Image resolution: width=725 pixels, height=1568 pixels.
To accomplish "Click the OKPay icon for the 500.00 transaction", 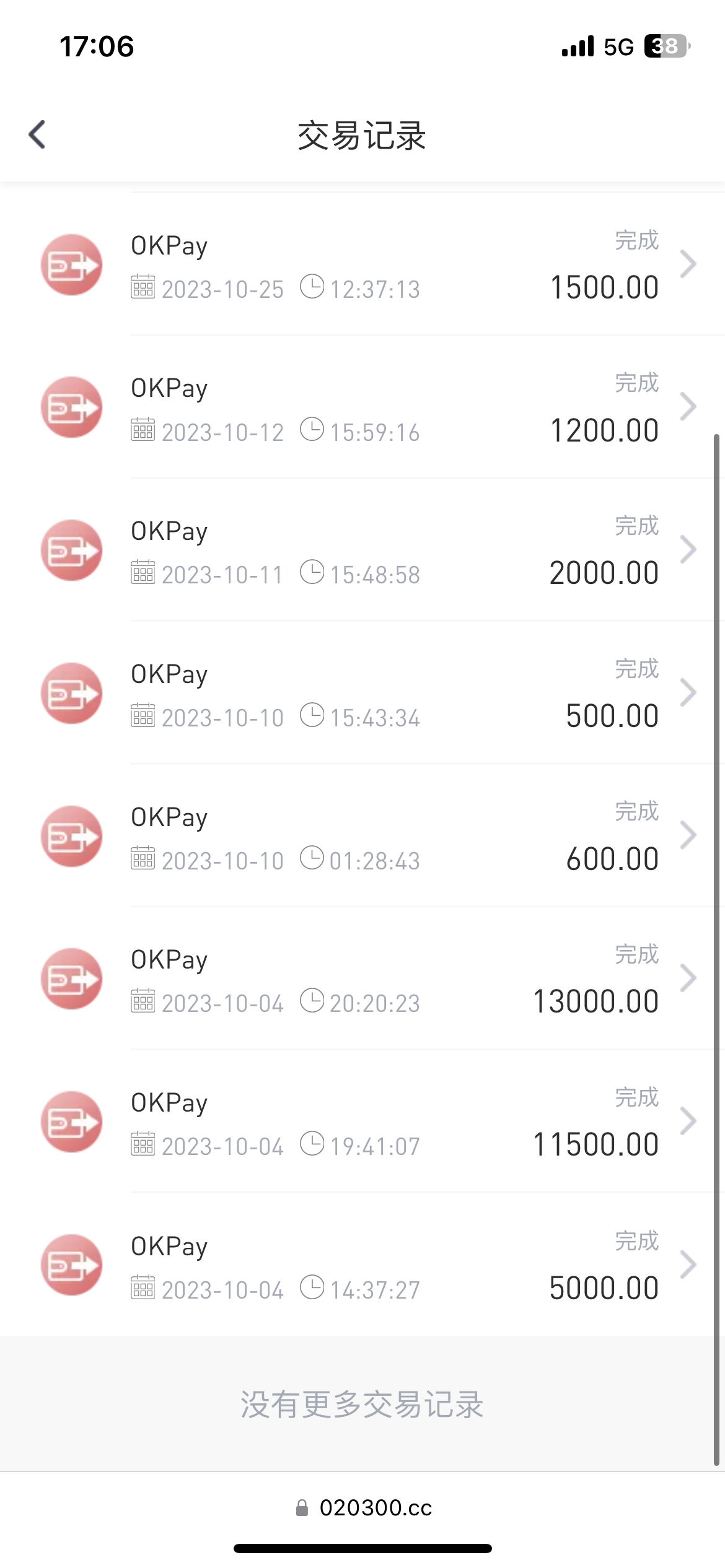I will [71, 694].
